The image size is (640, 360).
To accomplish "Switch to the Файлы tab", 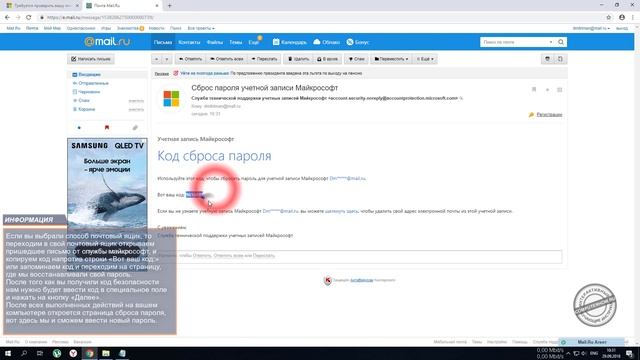I will click(215, 42).
